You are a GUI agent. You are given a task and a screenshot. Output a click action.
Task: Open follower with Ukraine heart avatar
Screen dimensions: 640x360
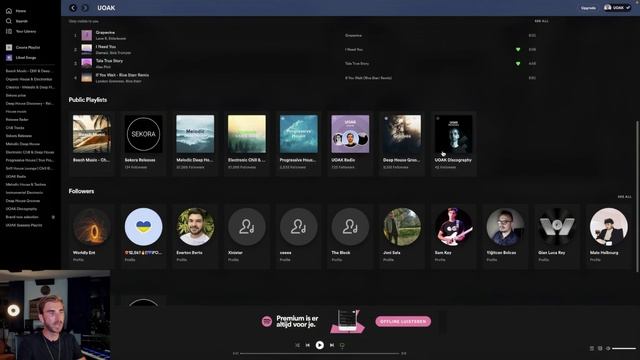tap(143, 227)
